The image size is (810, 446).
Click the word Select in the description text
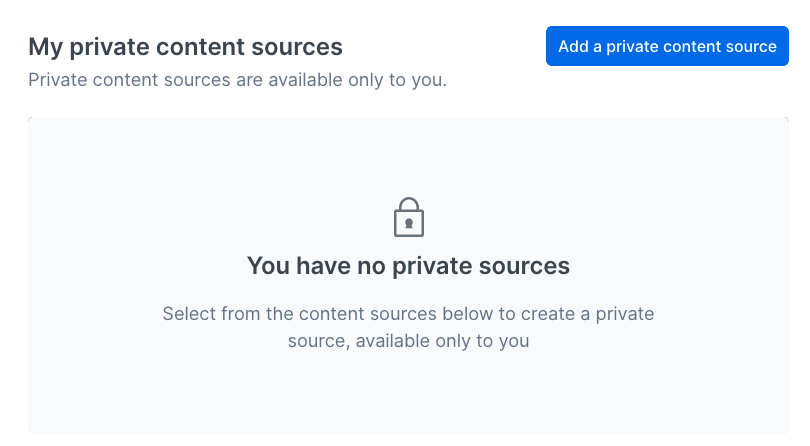(188, 314)
